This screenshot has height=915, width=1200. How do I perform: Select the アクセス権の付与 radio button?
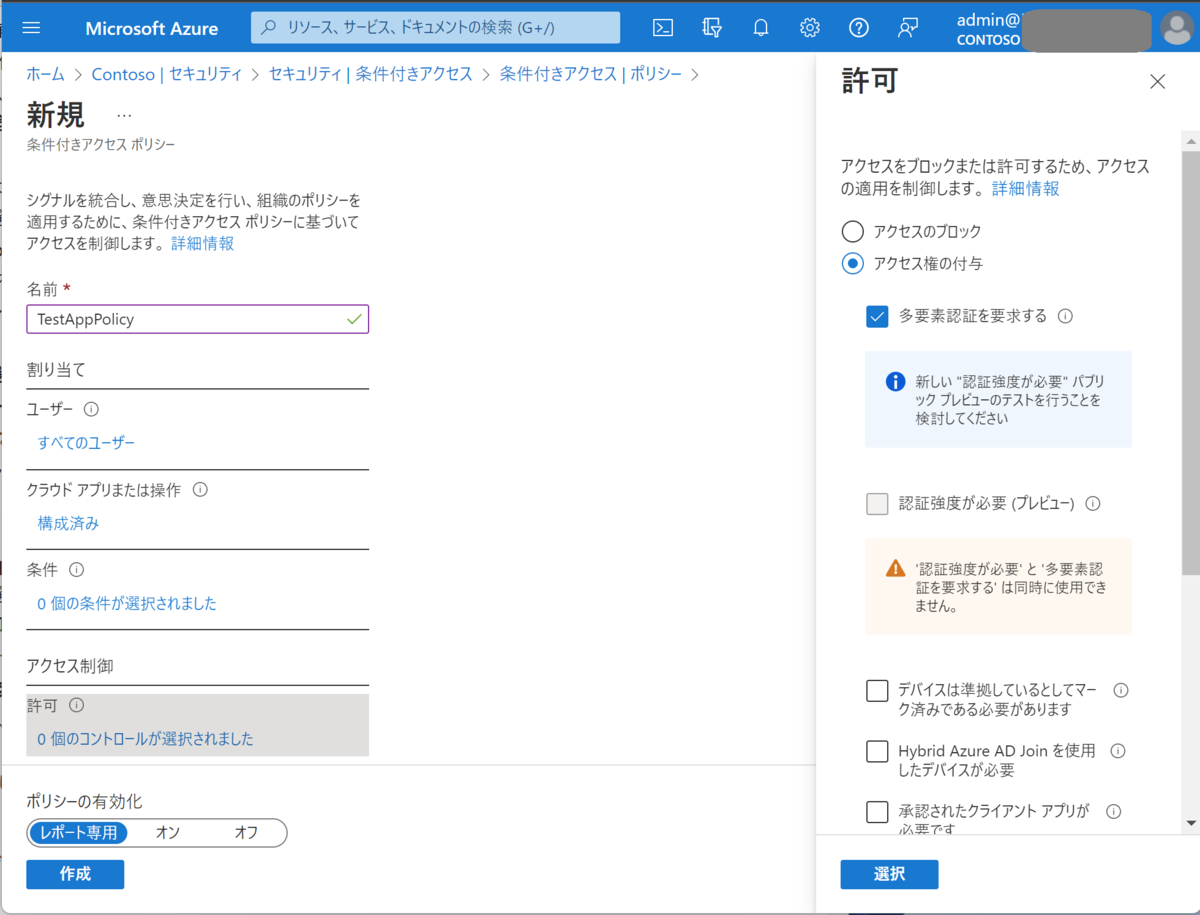tap(852, 264)
